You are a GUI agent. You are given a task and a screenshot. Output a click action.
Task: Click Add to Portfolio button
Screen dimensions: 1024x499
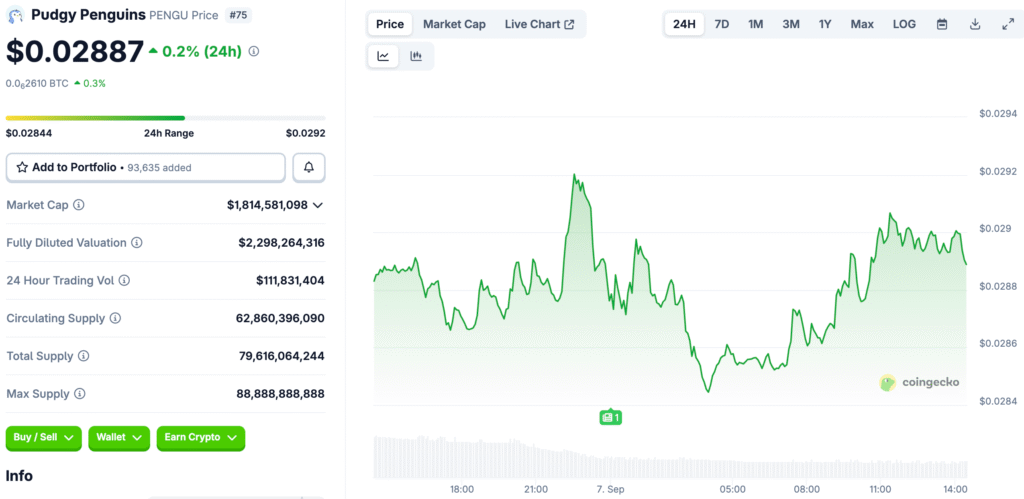click(x=146, y=167)
